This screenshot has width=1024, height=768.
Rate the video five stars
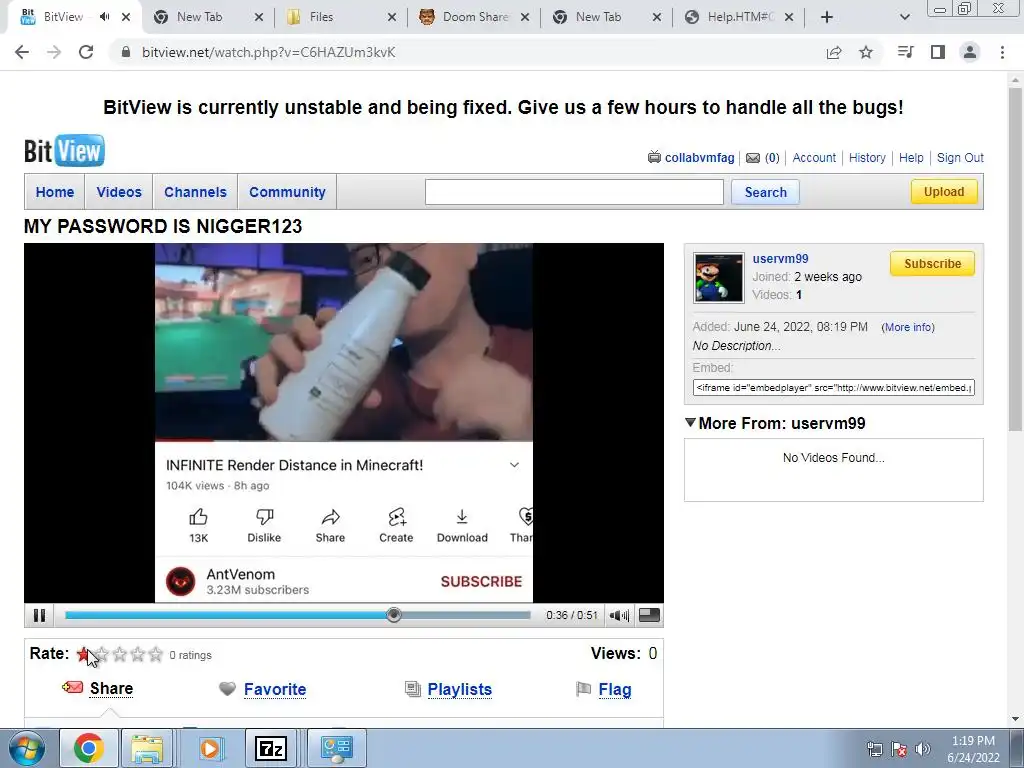click(x=155, y=654)
